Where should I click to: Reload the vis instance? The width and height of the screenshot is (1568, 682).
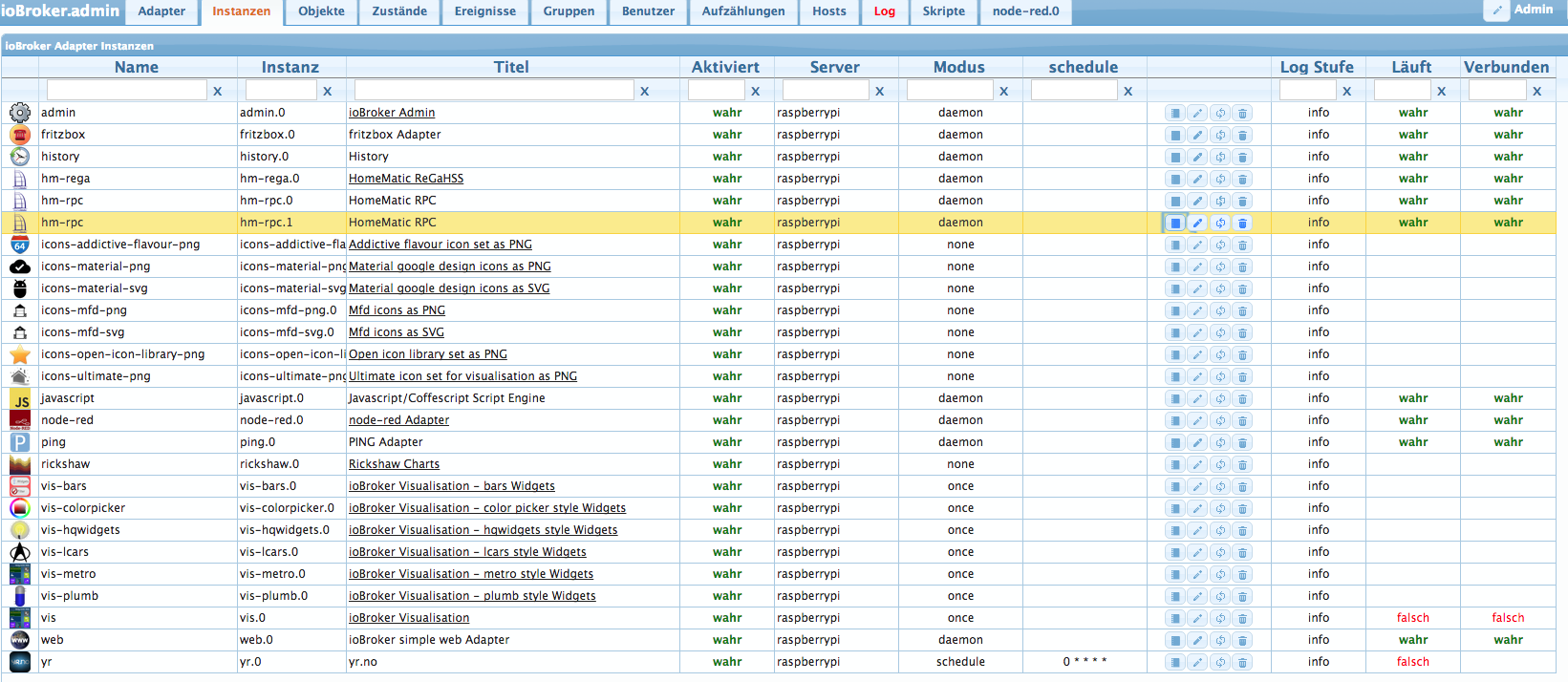point(1220,618)
